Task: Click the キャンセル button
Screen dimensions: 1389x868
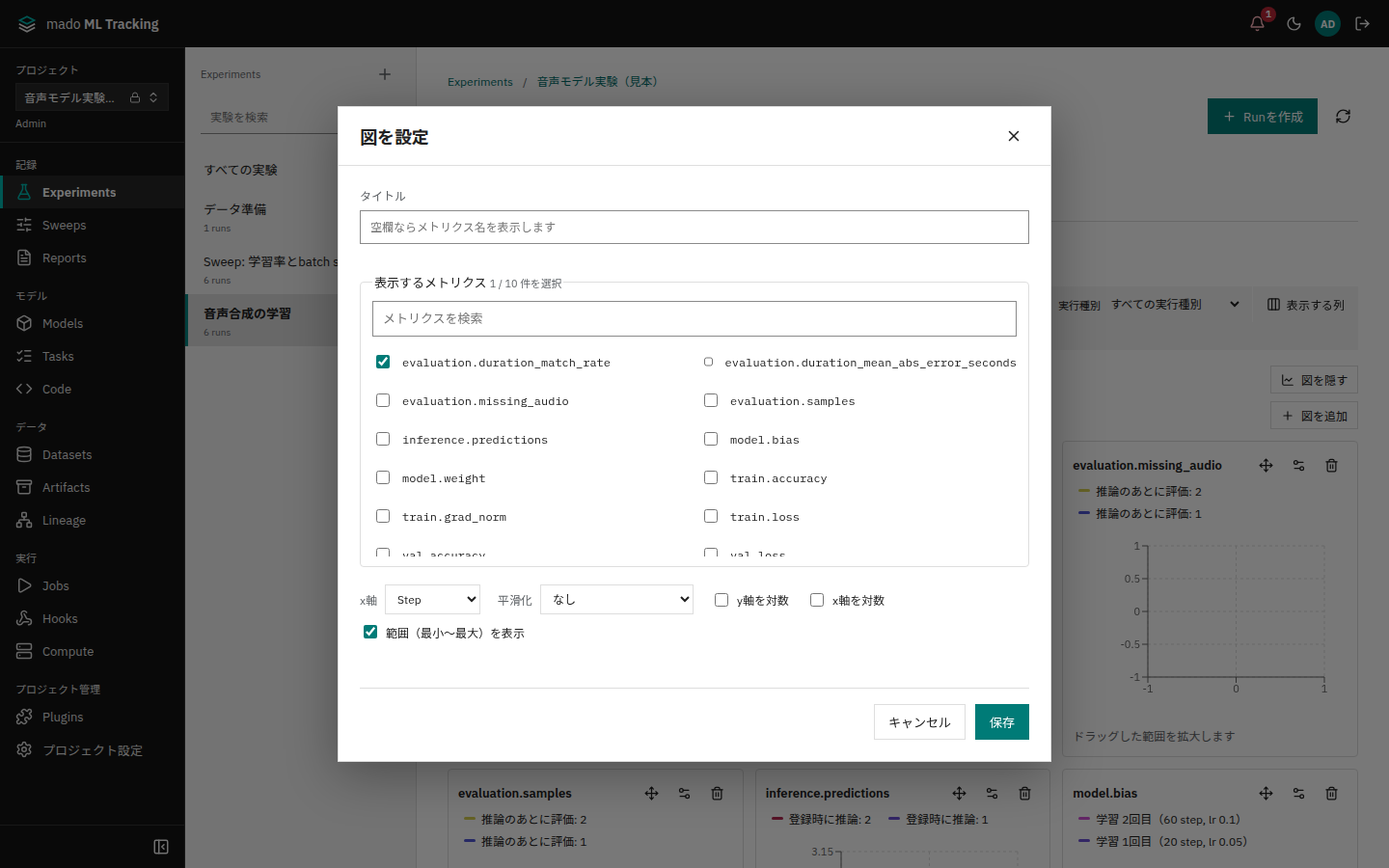Action: click(x=919, y=722)
